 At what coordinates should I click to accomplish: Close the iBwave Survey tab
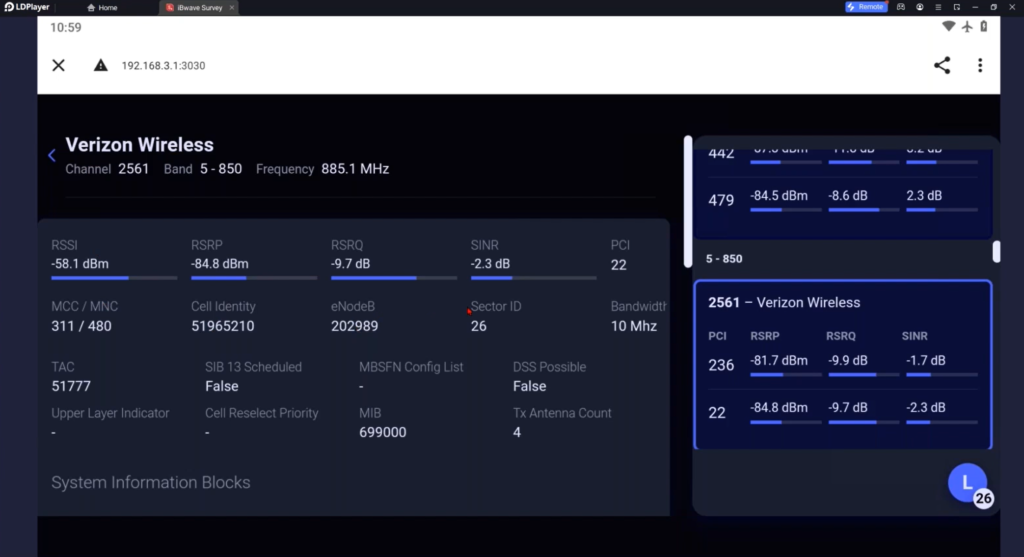click(x=232, y=8)
